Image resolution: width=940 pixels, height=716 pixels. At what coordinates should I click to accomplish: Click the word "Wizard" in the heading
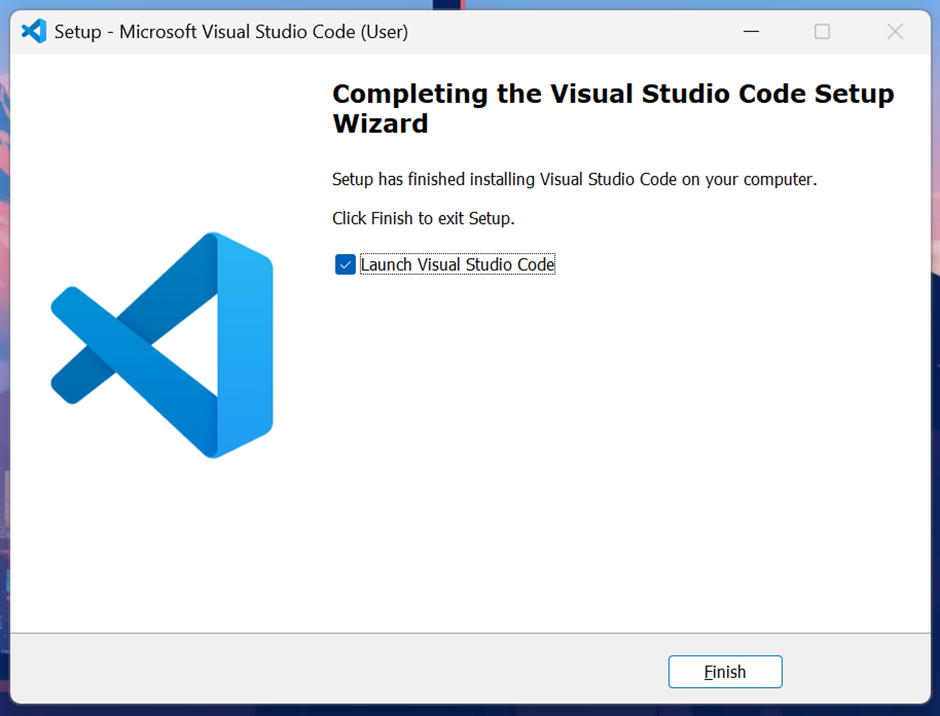pyautogui.click(x=381, y=124)
